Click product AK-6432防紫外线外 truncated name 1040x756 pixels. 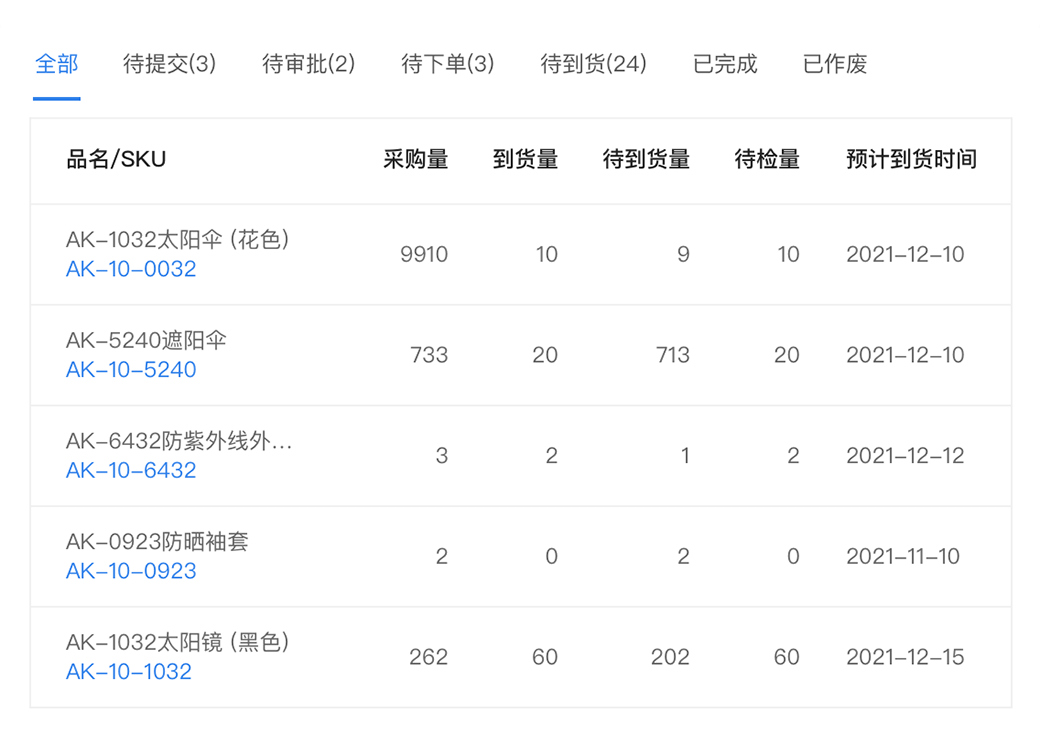coord(180,442)
